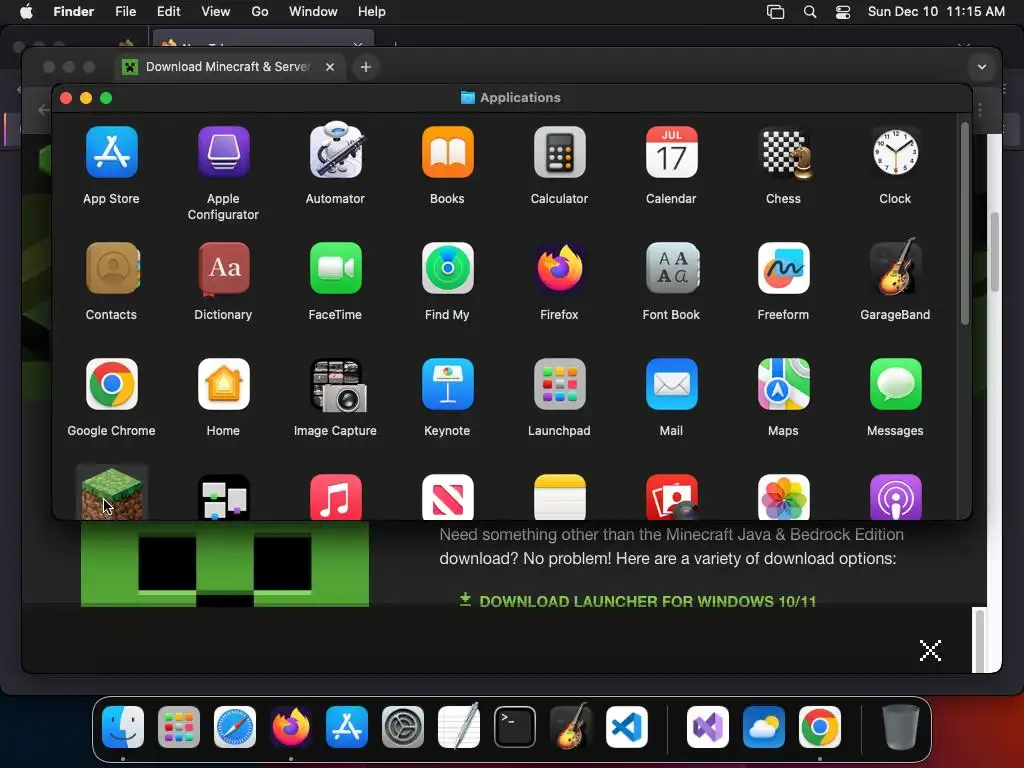This screenshot has height=768, width=1024.
Task: Open the Contacts app
Action: click(112, 268)
